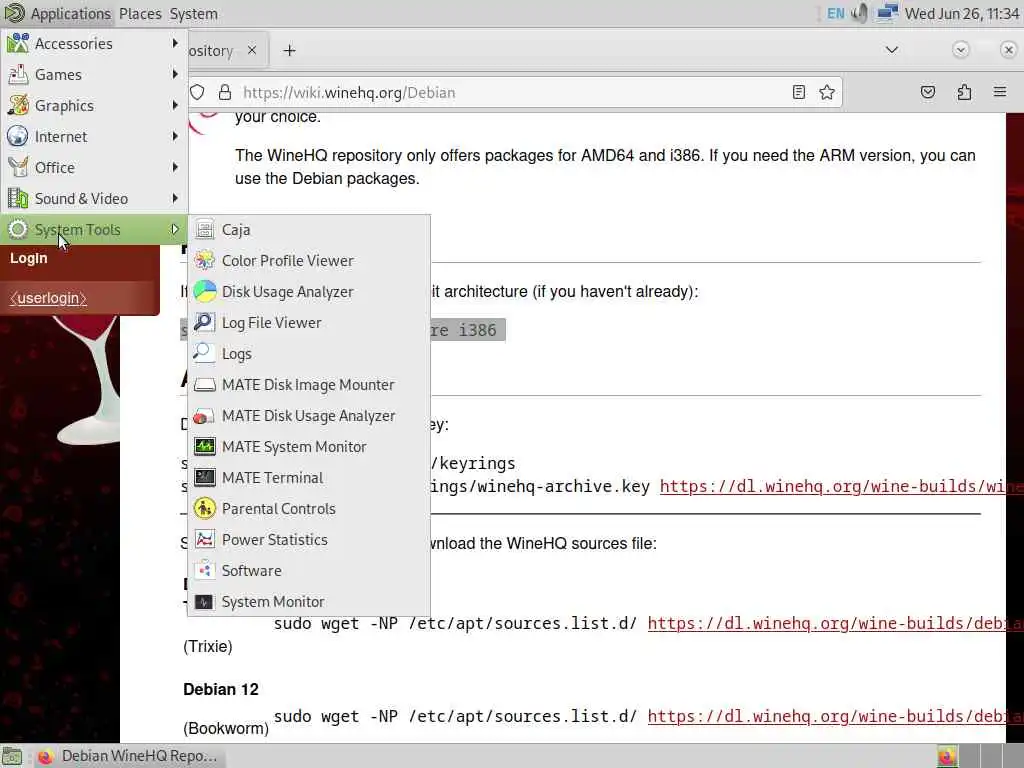Expand the Office submenu arrow
This screenshot has height=768, width=1024.
point(174,167)
